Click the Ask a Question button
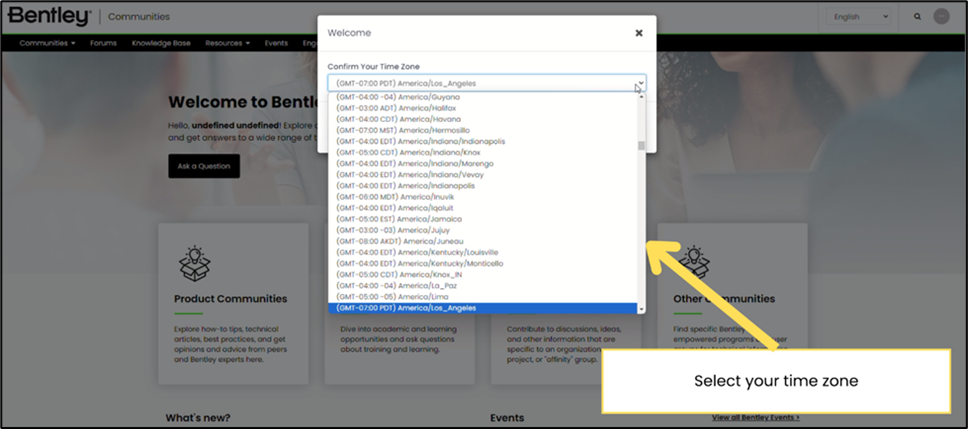 pyautogui.click(x=204, y=166)
